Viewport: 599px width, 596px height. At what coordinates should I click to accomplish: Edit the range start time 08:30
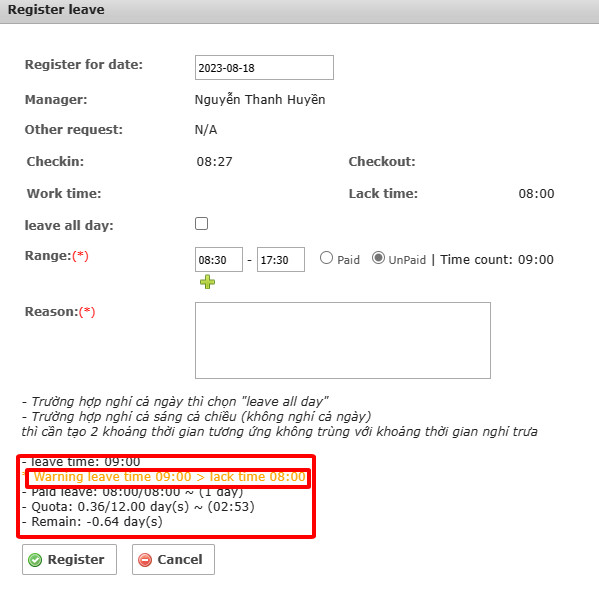(x=219, y=260)
